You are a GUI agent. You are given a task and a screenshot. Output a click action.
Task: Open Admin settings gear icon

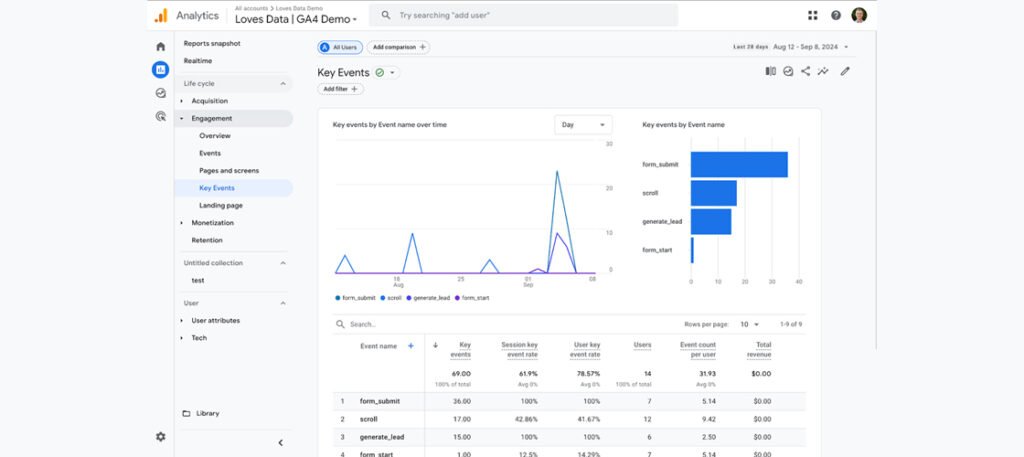160,437
